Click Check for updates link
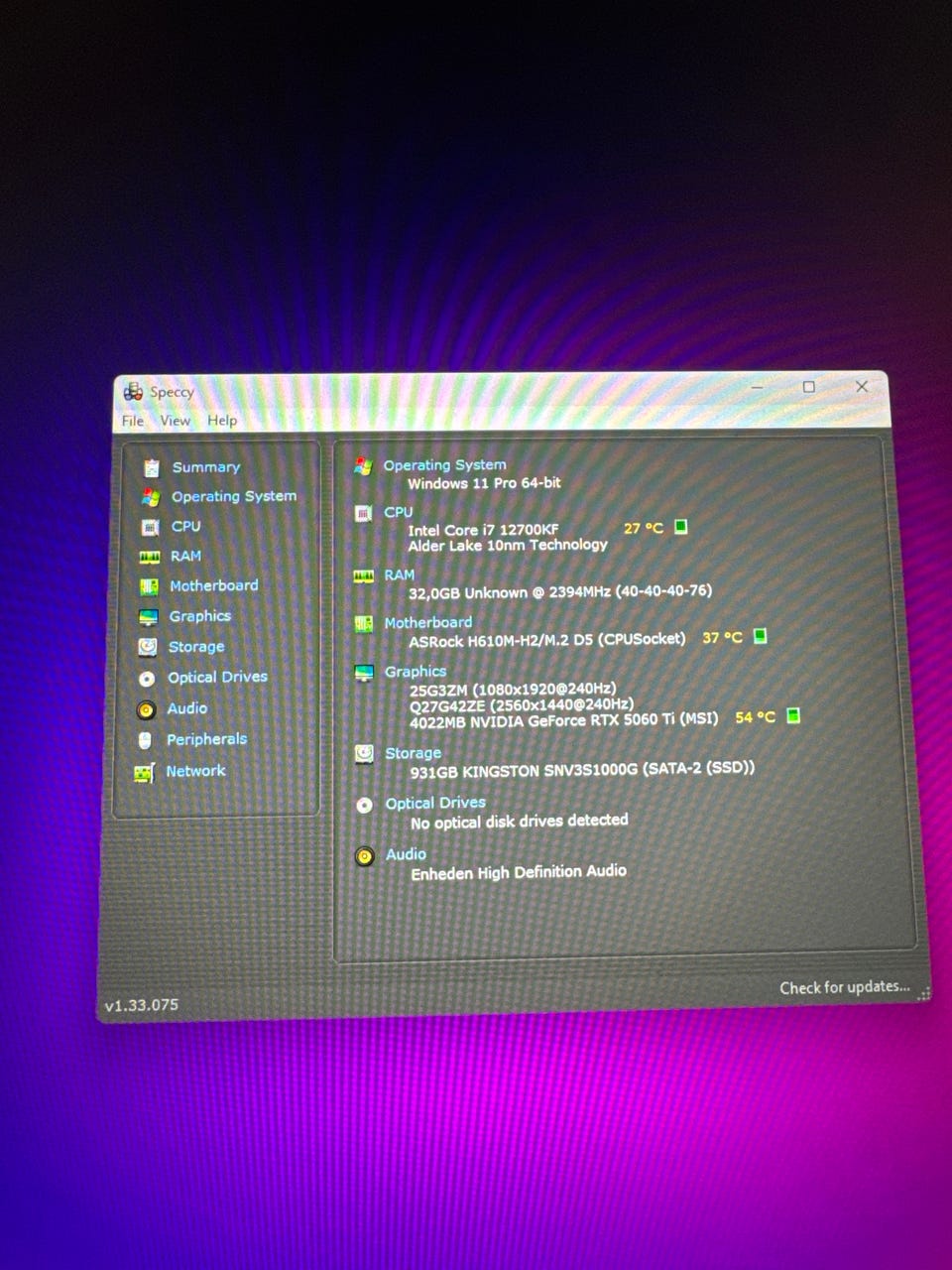Screen dimensions: 952x1270 [844, 987]
